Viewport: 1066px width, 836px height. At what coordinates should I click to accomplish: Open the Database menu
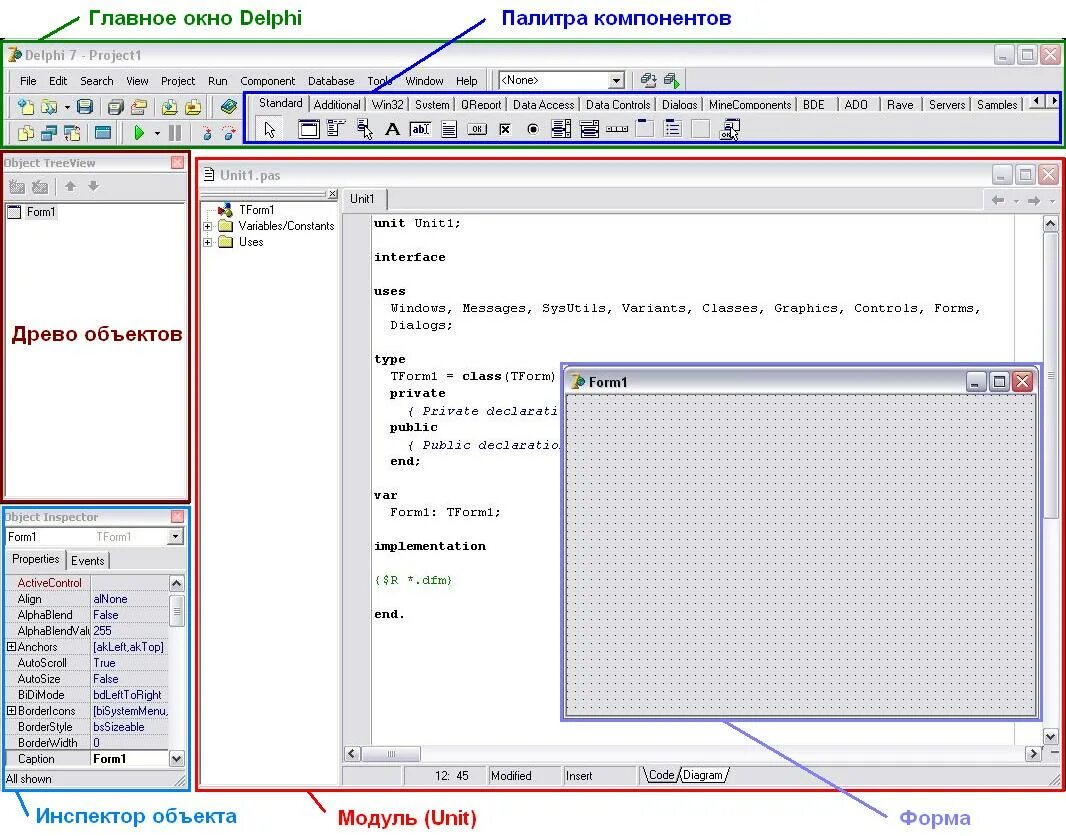click(x=331, y=81)
